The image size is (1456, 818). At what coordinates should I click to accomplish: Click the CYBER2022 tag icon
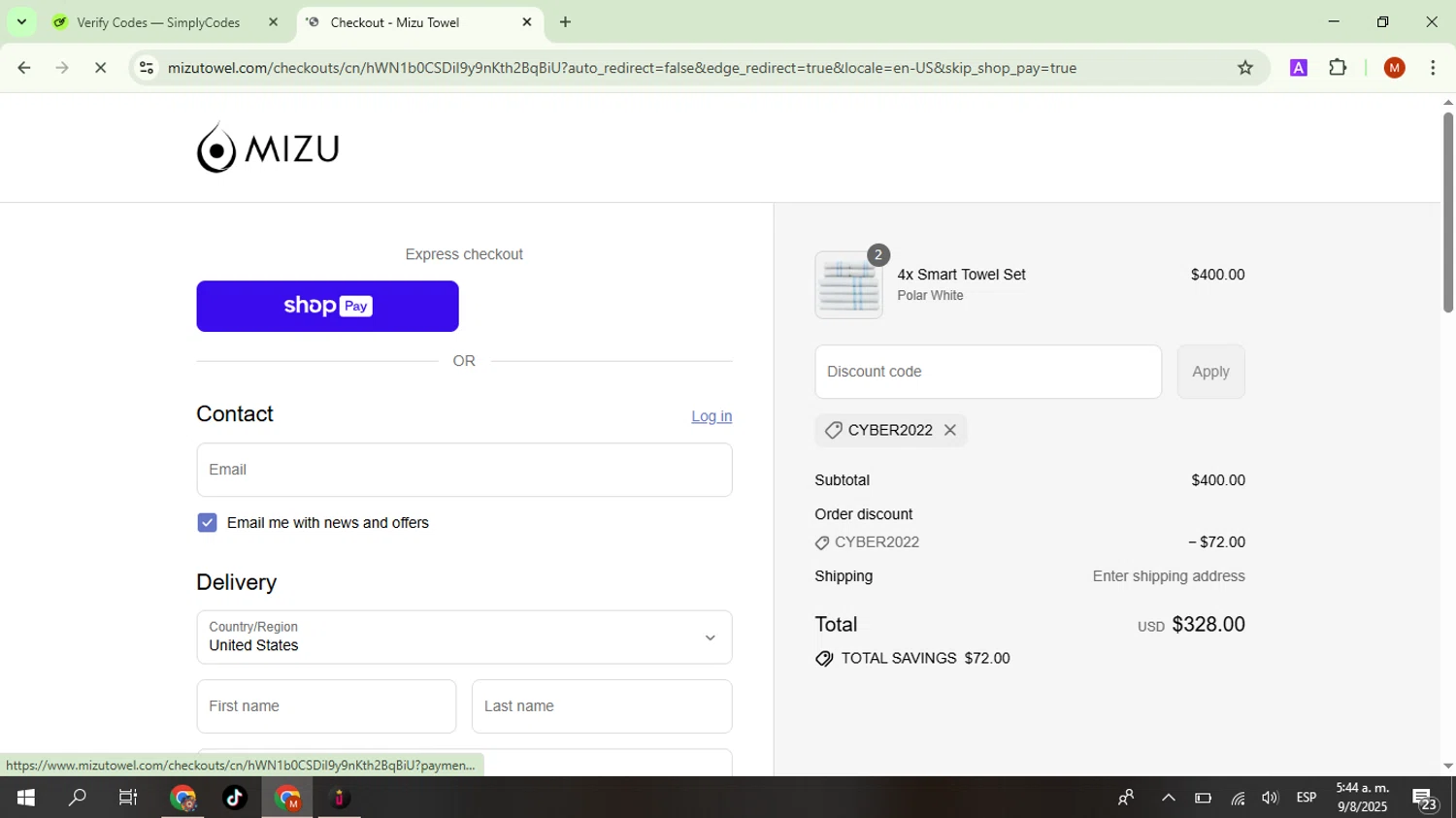point(832,430)
